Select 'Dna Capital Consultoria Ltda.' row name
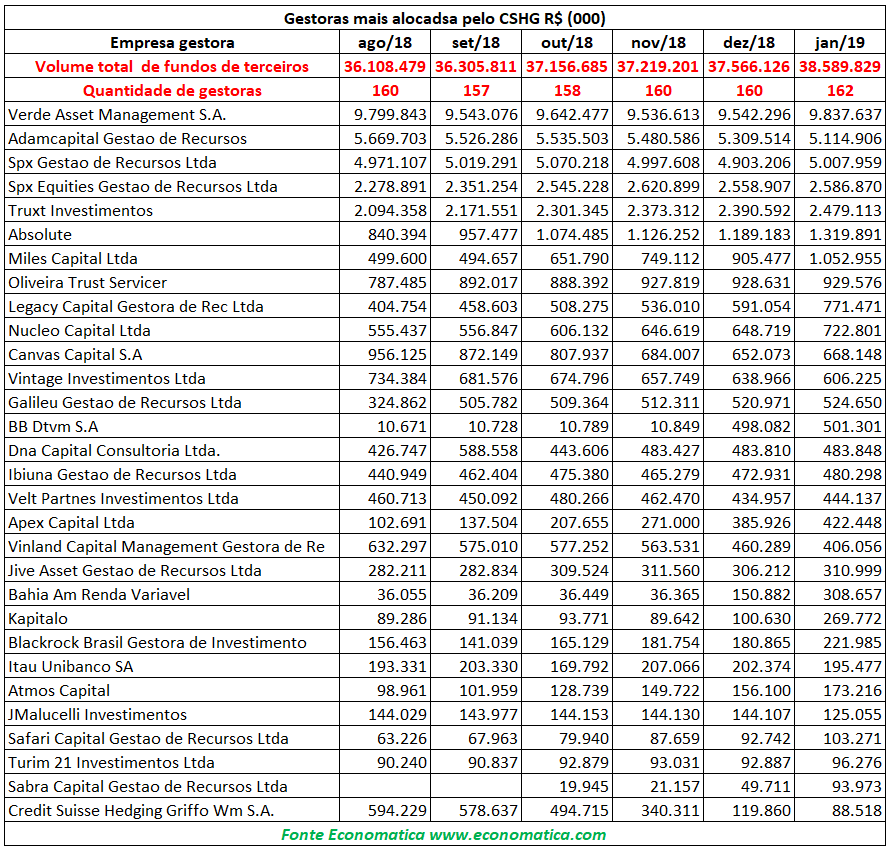 pos(114,450)
